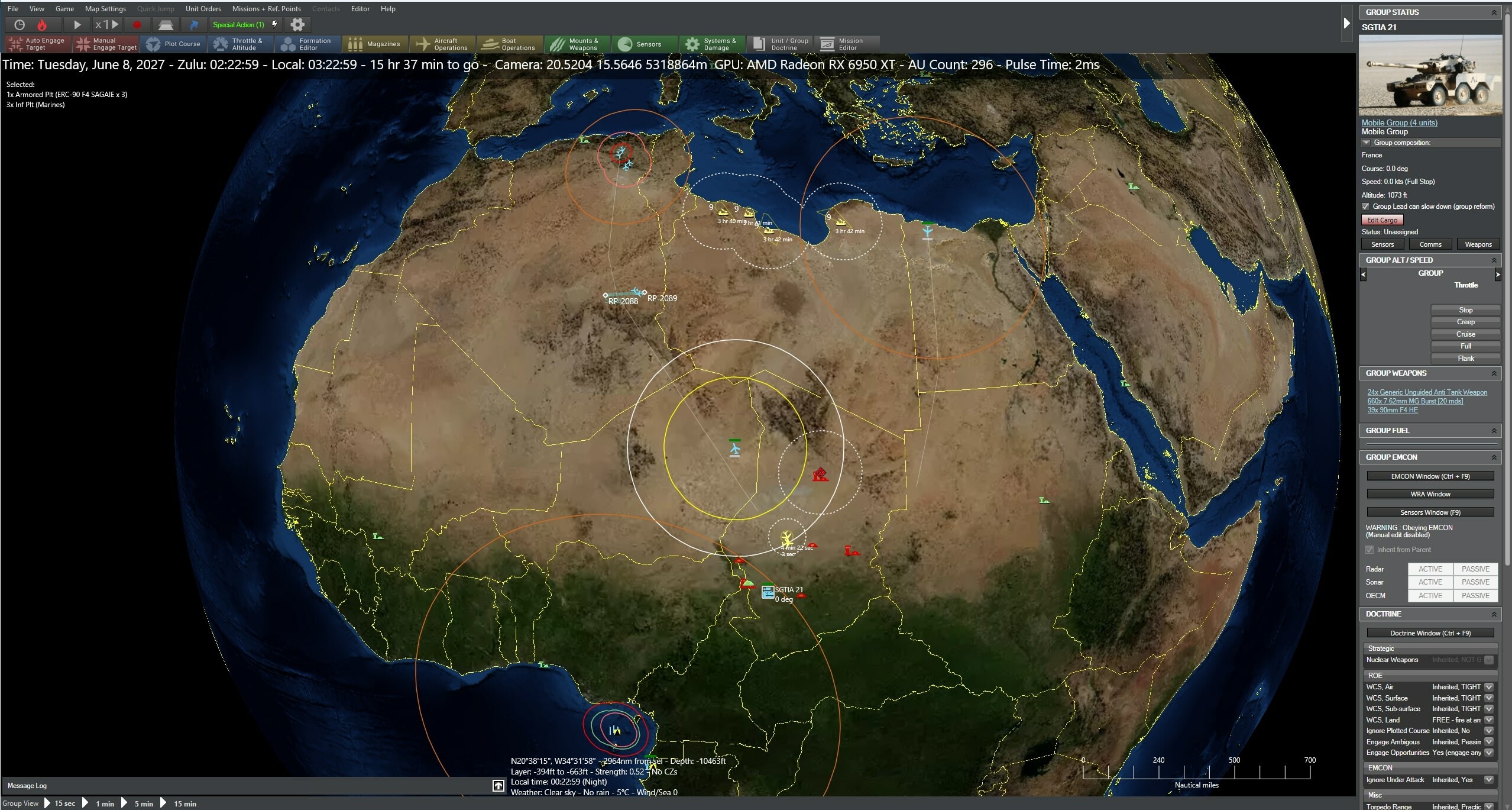Collapse the GROUP WEAPONS panel

click(1495, 373)
